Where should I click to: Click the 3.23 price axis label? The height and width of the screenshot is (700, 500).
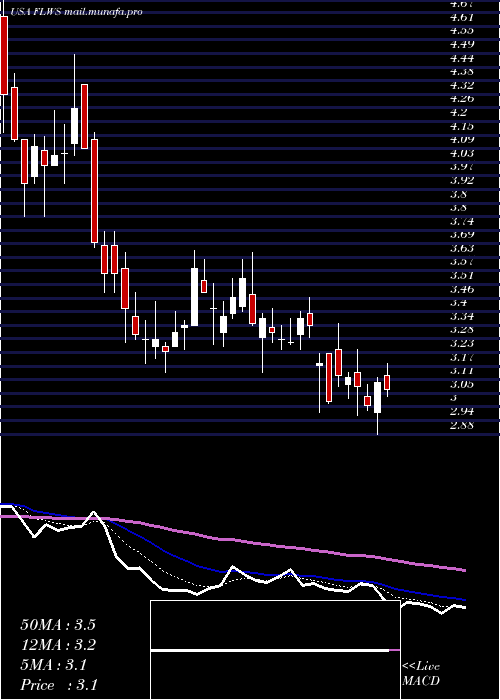[x=462, y=344]
